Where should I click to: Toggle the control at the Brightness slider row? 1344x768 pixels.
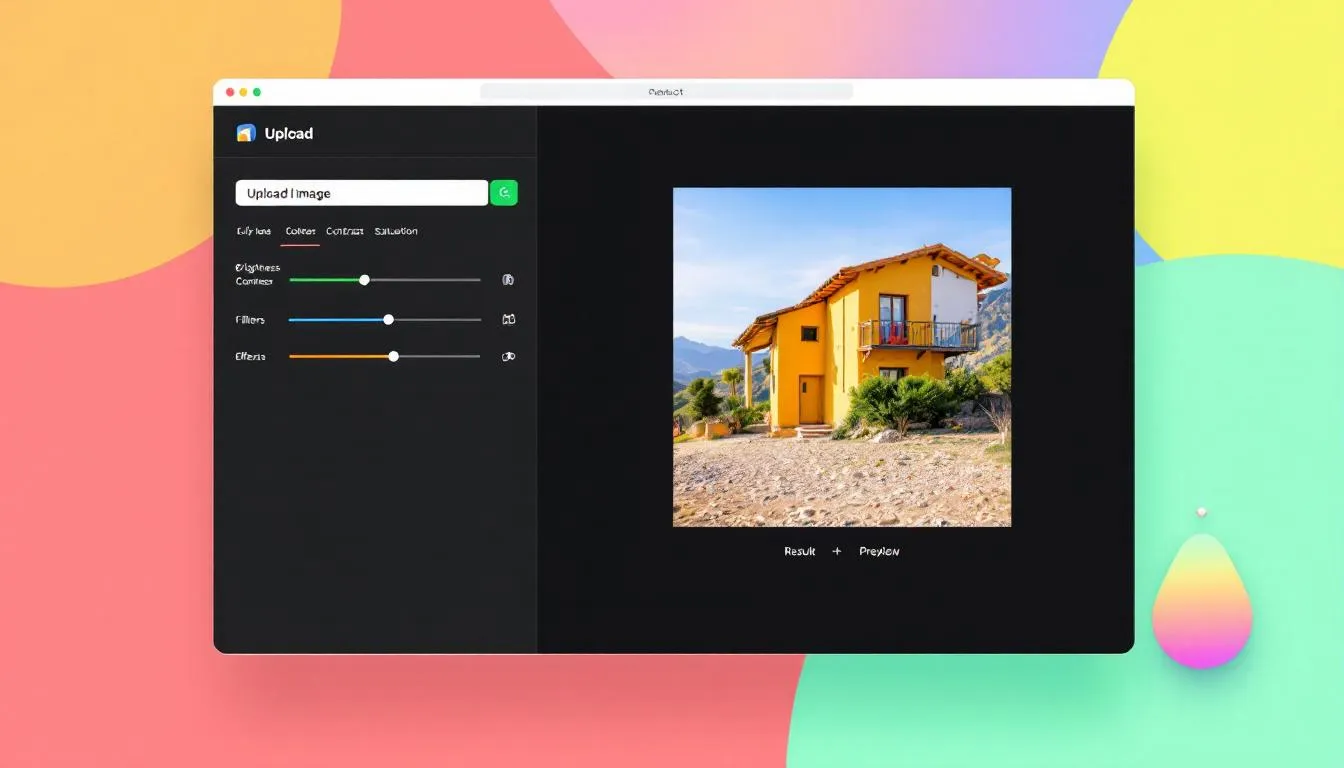tap(508, 280)
